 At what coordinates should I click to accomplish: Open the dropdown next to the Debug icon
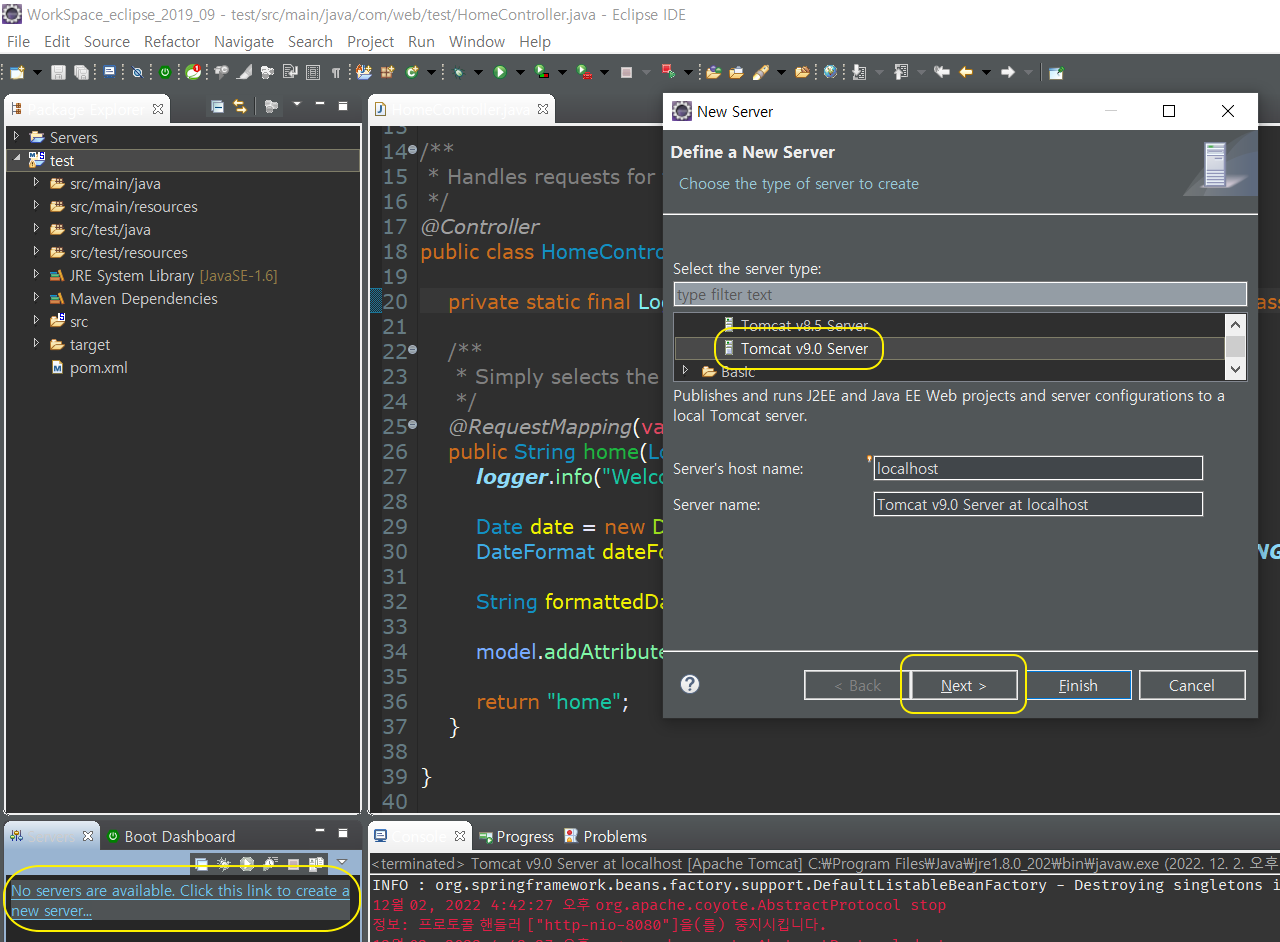478,72
